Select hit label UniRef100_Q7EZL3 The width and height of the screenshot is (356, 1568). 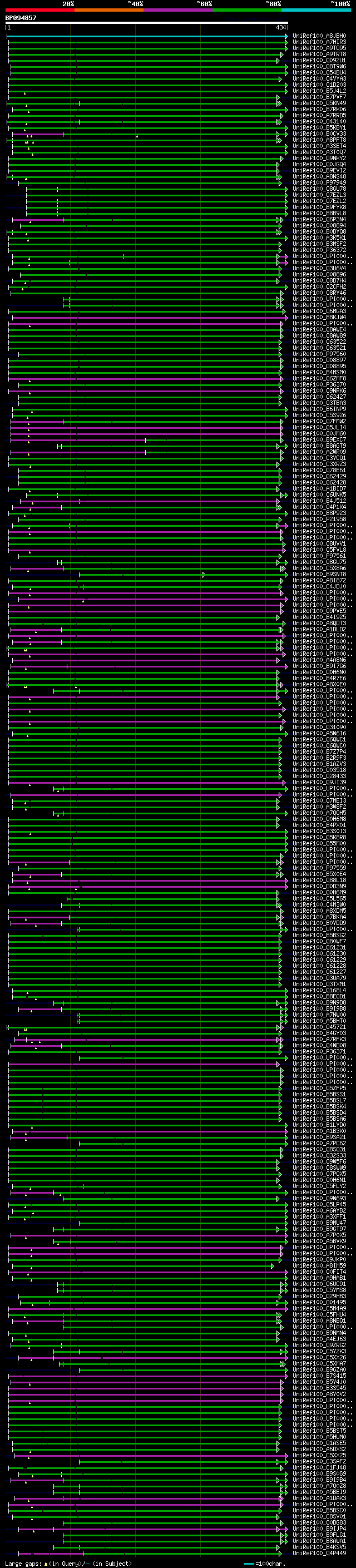coord(319,195)
